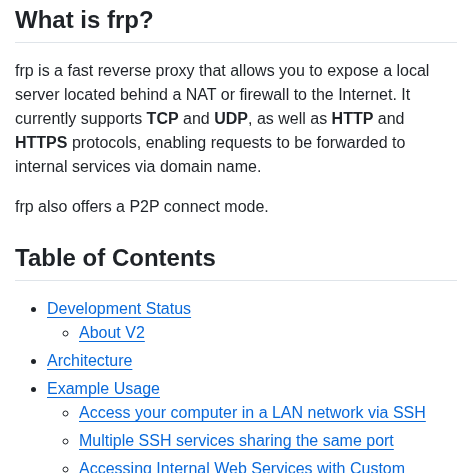Viewport: 471px width, 473px height.
Task: Click the bullet beside Architecture
Action: 33,361
